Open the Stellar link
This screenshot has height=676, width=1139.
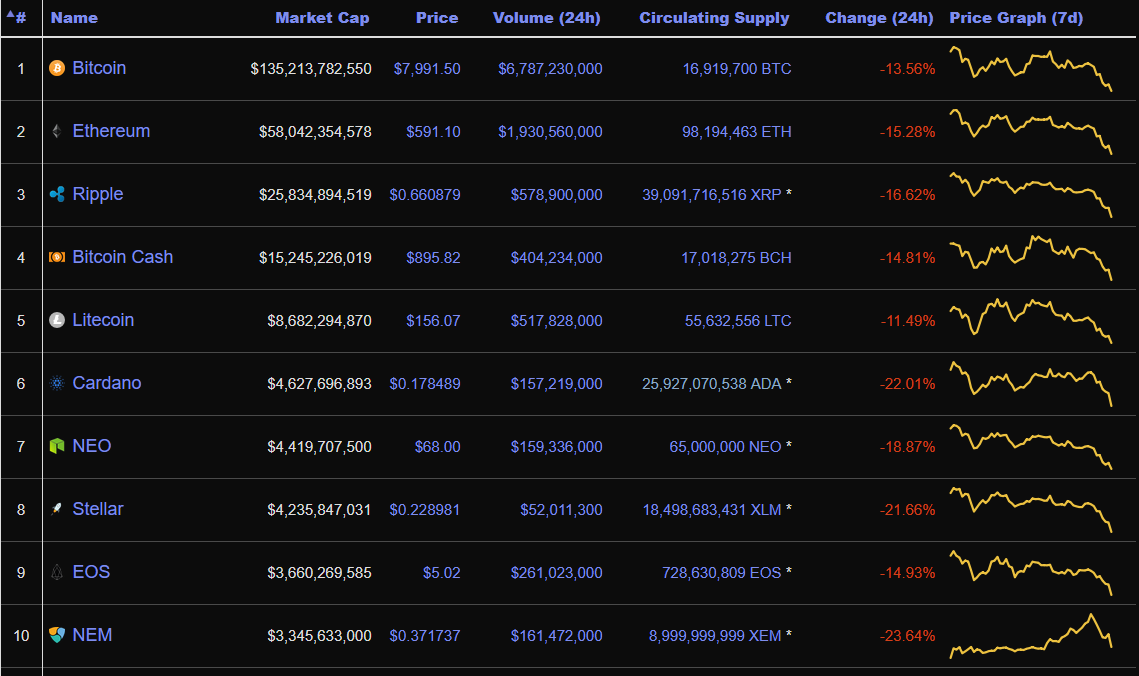coord(98,509)
